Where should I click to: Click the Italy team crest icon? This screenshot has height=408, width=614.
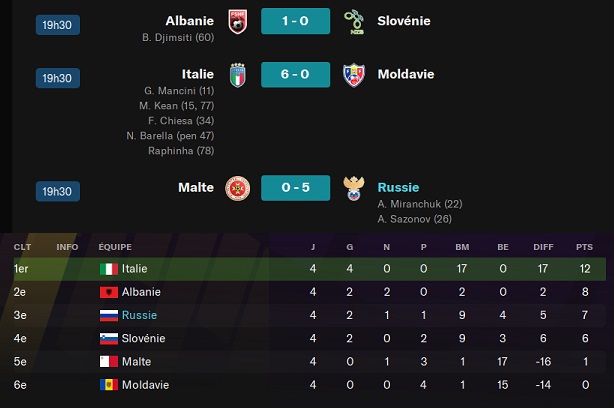click(237, 75)
